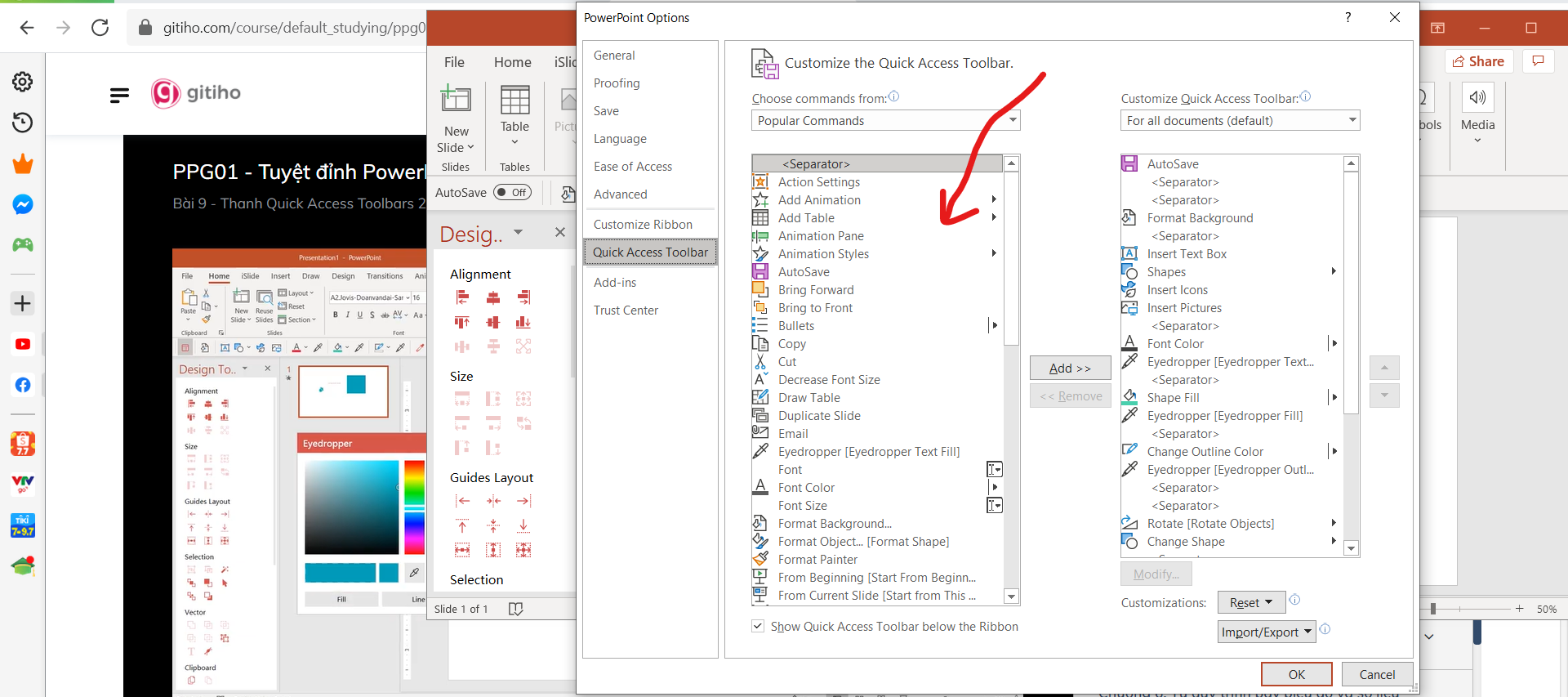Click Decrease Font Size command

coord(829,379)
